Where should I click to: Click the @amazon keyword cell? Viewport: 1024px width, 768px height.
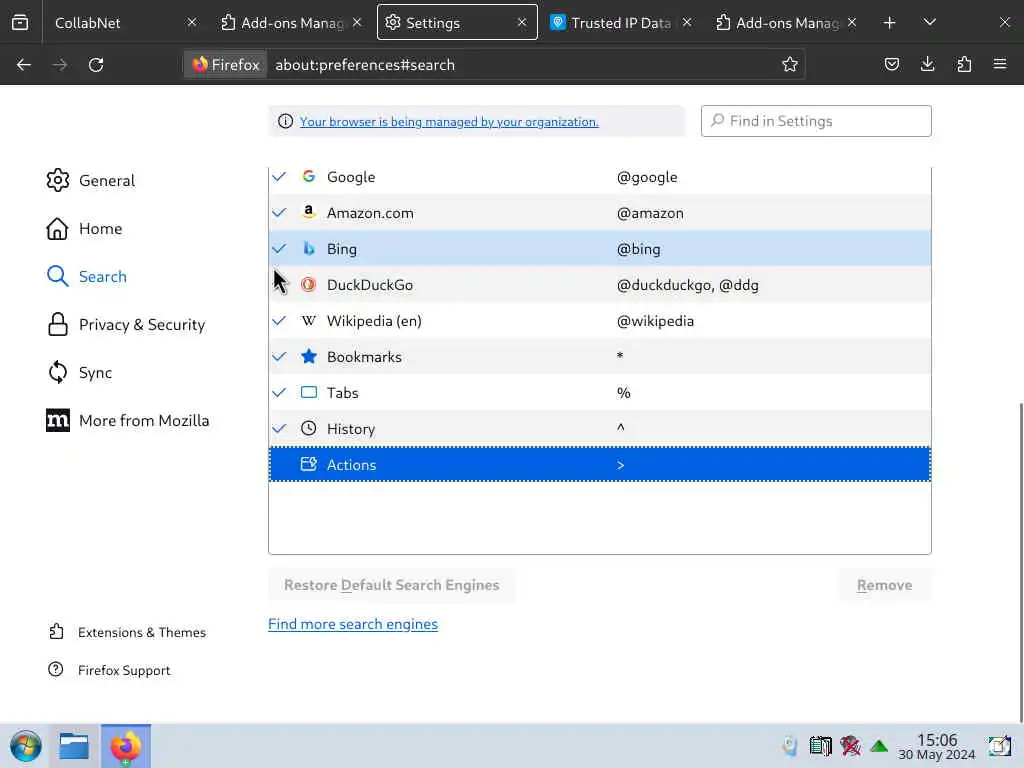(650, 213)
